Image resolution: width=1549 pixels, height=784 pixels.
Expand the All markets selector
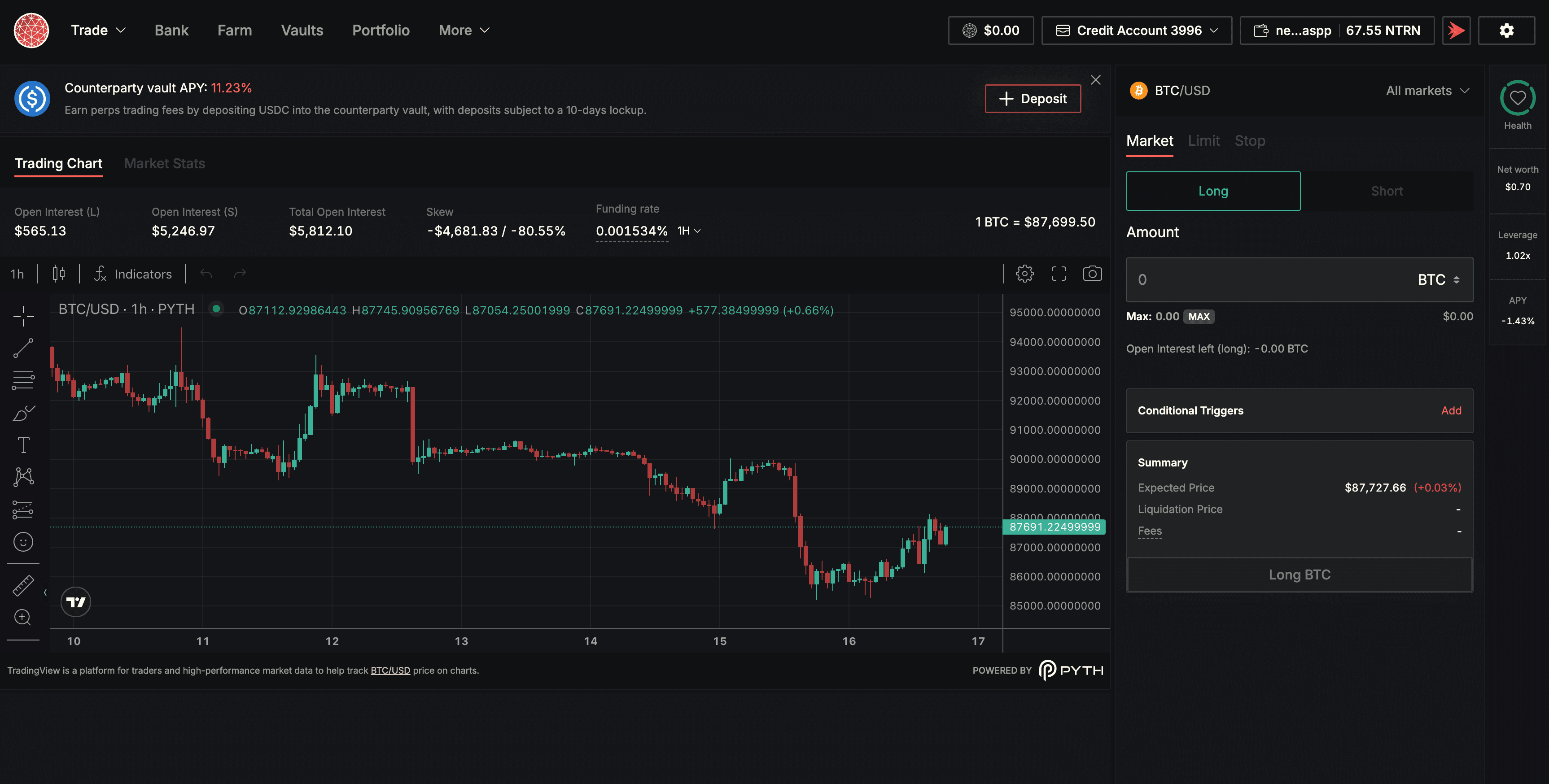[x=1427, y=90]
